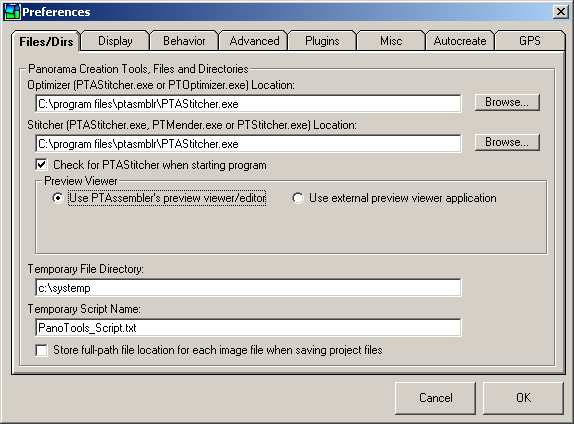
Task: Open the Misc tab
Action: 391,41
